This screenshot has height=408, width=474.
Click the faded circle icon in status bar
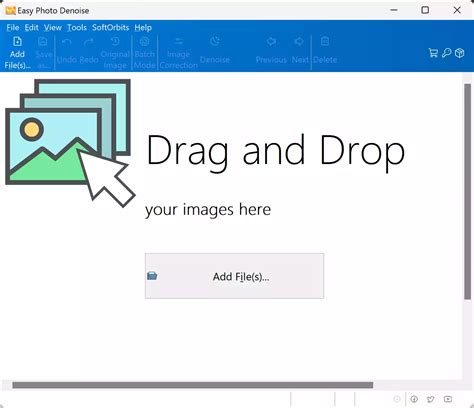[397, 399]
